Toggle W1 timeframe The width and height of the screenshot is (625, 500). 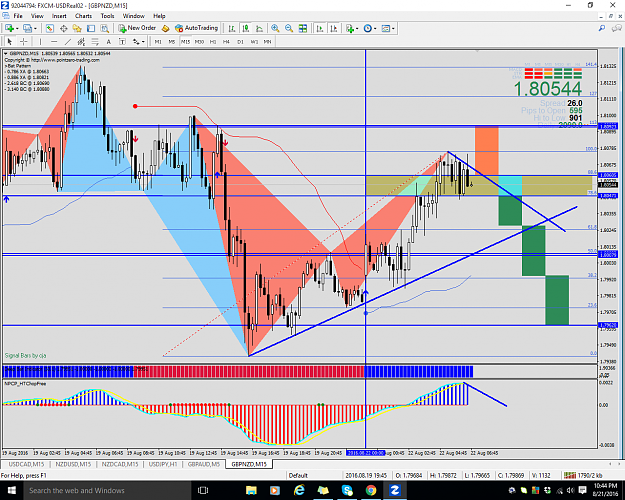(254, 41)
